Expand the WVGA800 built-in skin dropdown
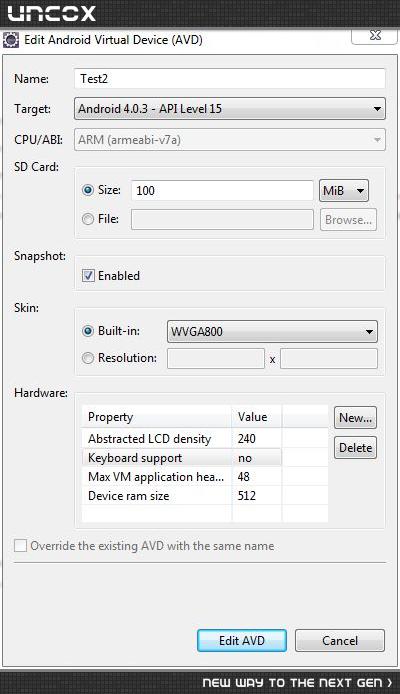The width and height of the screenshot is (400, 694). pyautogui.click(x=272, y=332)
